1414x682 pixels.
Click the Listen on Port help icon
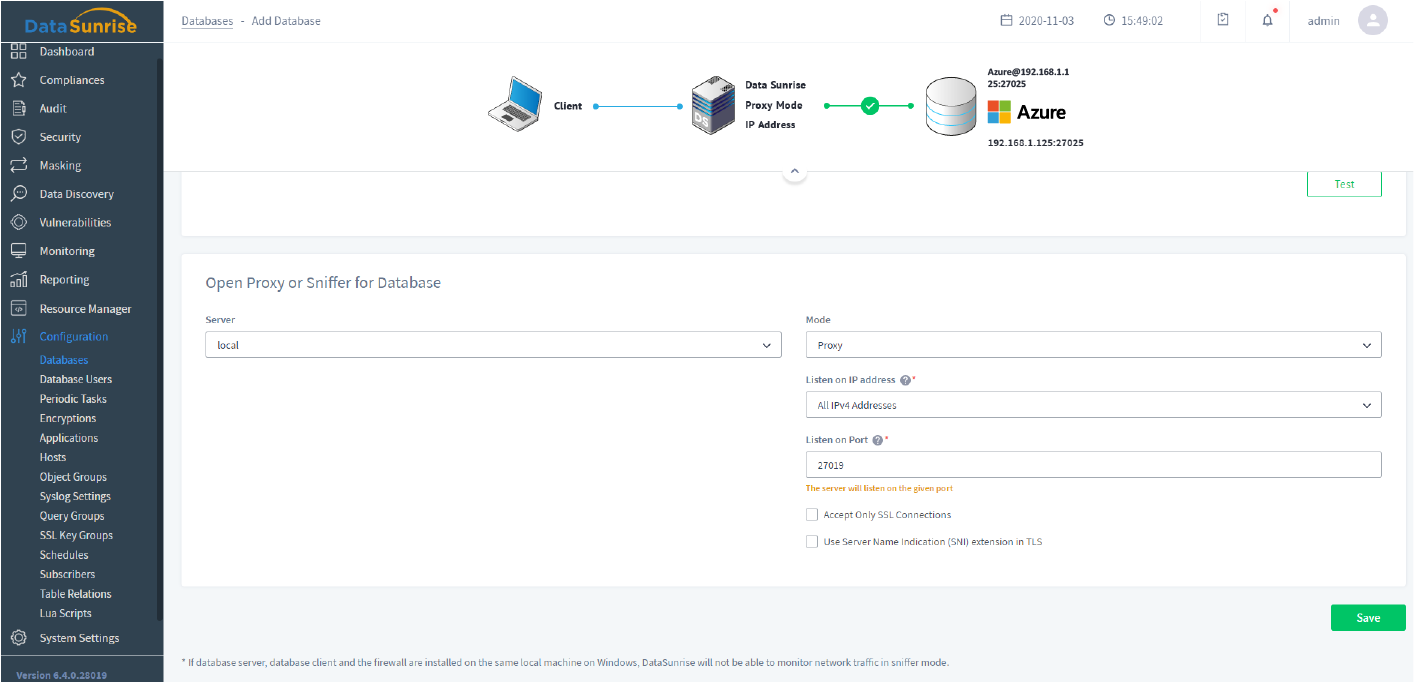[877, 440]
